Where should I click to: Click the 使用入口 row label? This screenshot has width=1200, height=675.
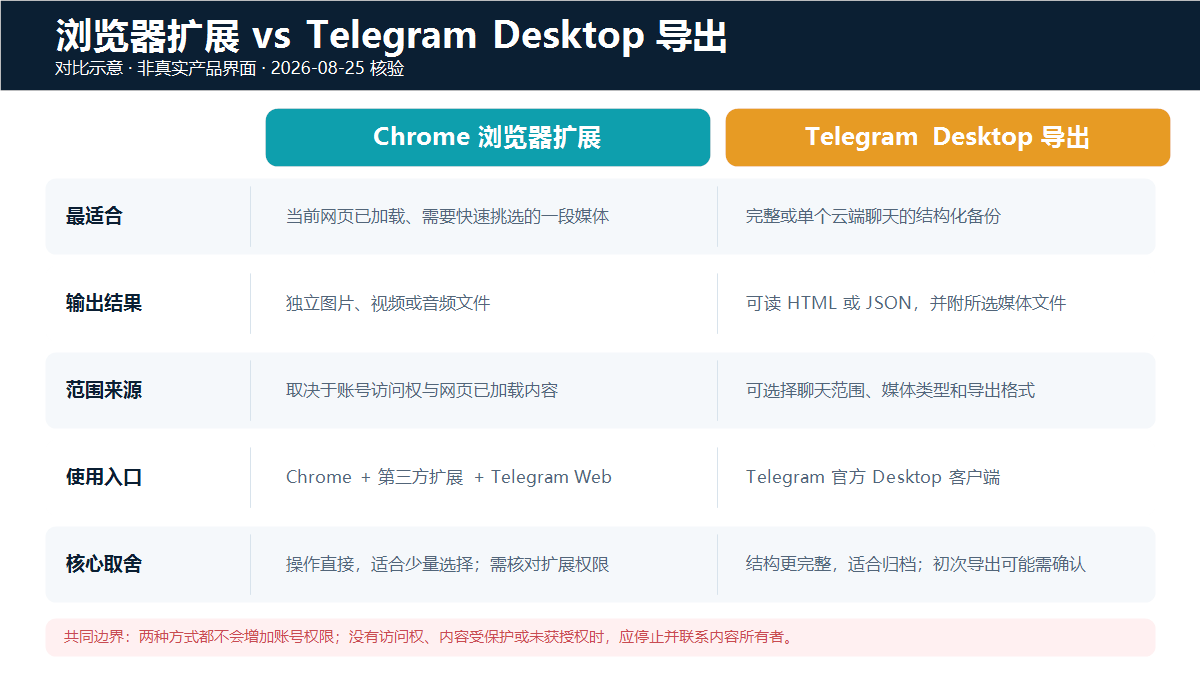point(104,477)
